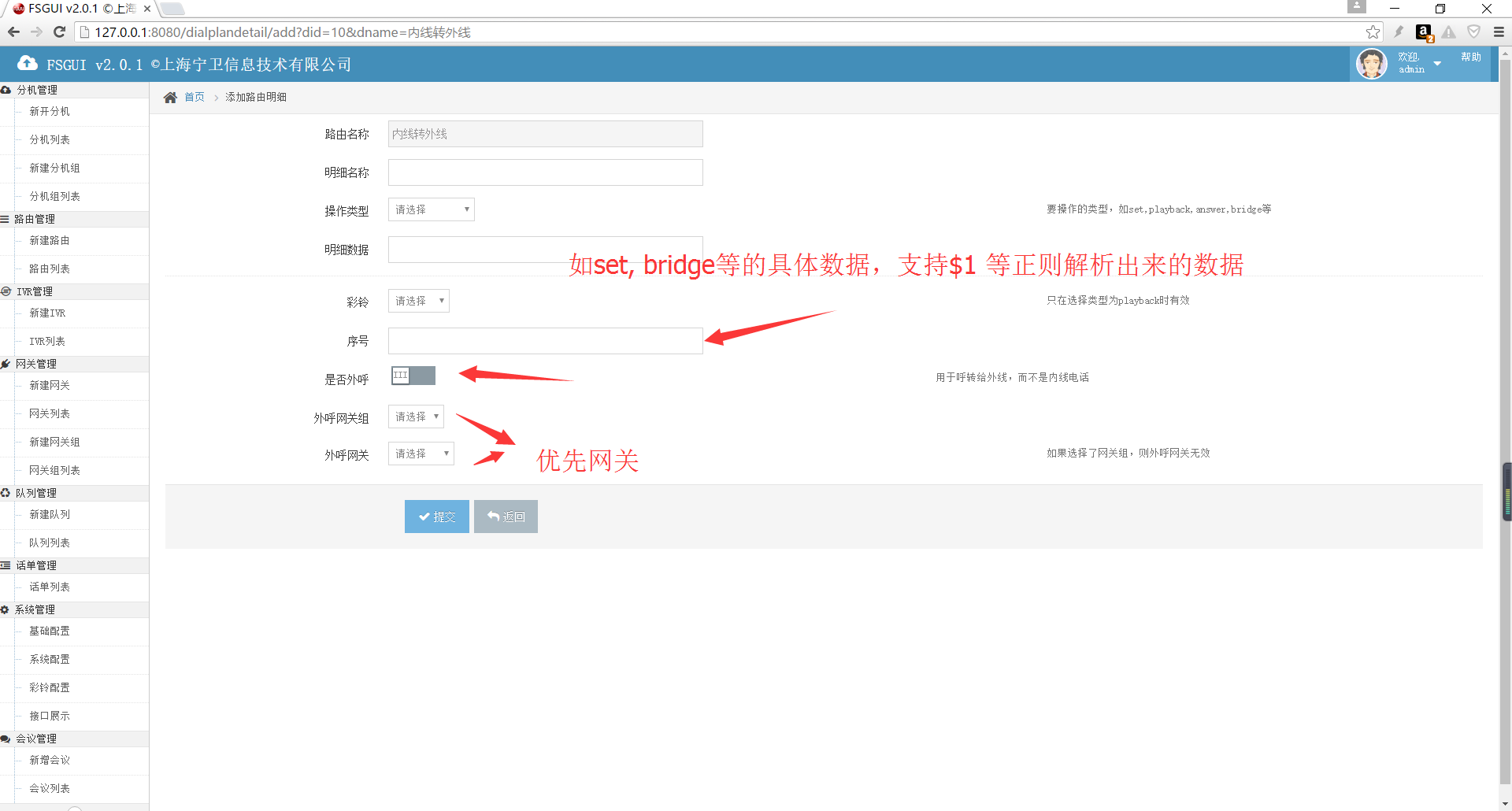Toggle the 是否外呼 switch
Viewport: 1512px width, 811px height.
point(413,376)
